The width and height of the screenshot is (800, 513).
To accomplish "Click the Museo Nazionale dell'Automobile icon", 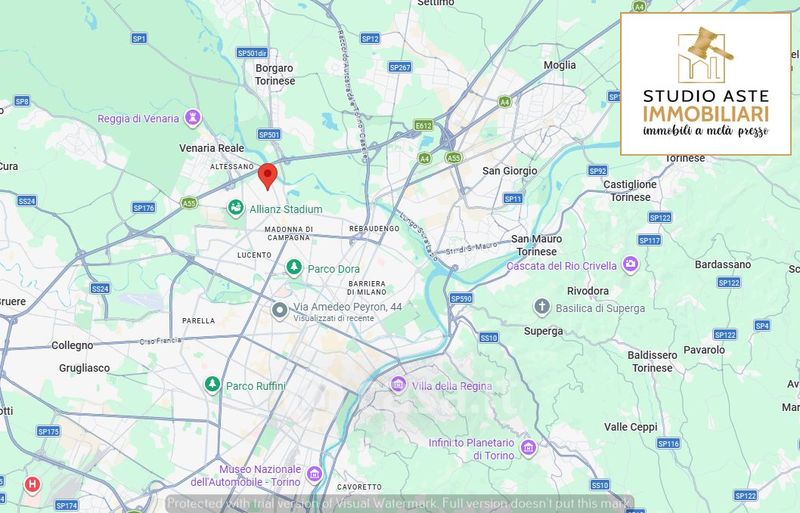I will pos(314,474).
